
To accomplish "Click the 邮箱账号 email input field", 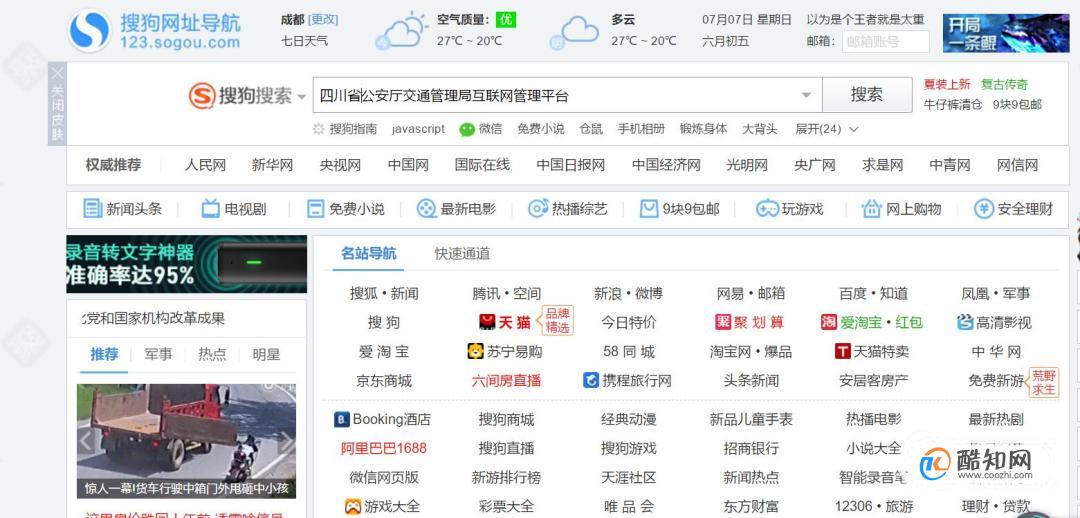I will [885, 42].
